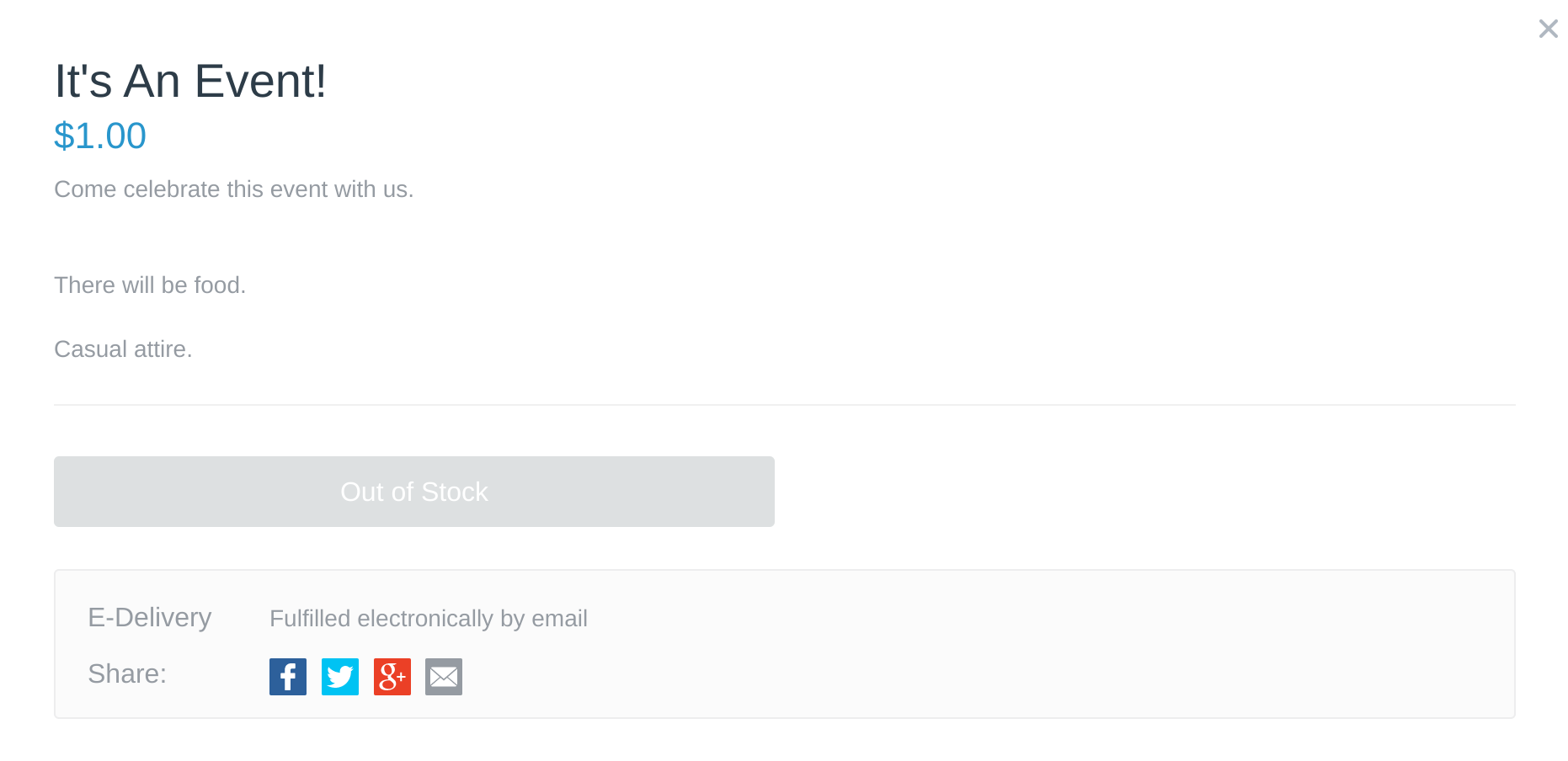Click the "Casual attire." line
Viewport: 1568px width, 761px height.
pos(123,349)
